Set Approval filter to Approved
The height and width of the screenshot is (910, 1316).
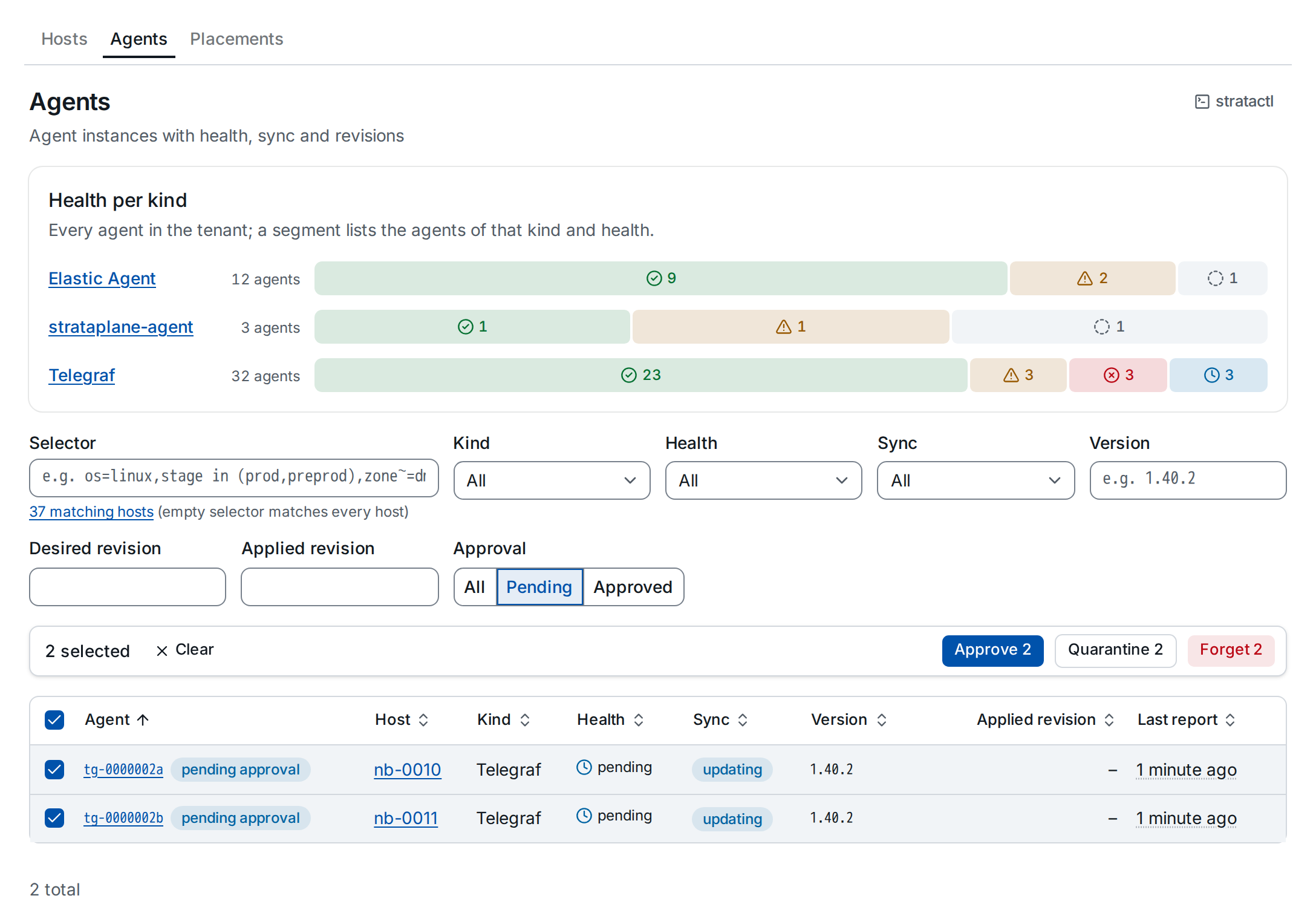point(633,587)
